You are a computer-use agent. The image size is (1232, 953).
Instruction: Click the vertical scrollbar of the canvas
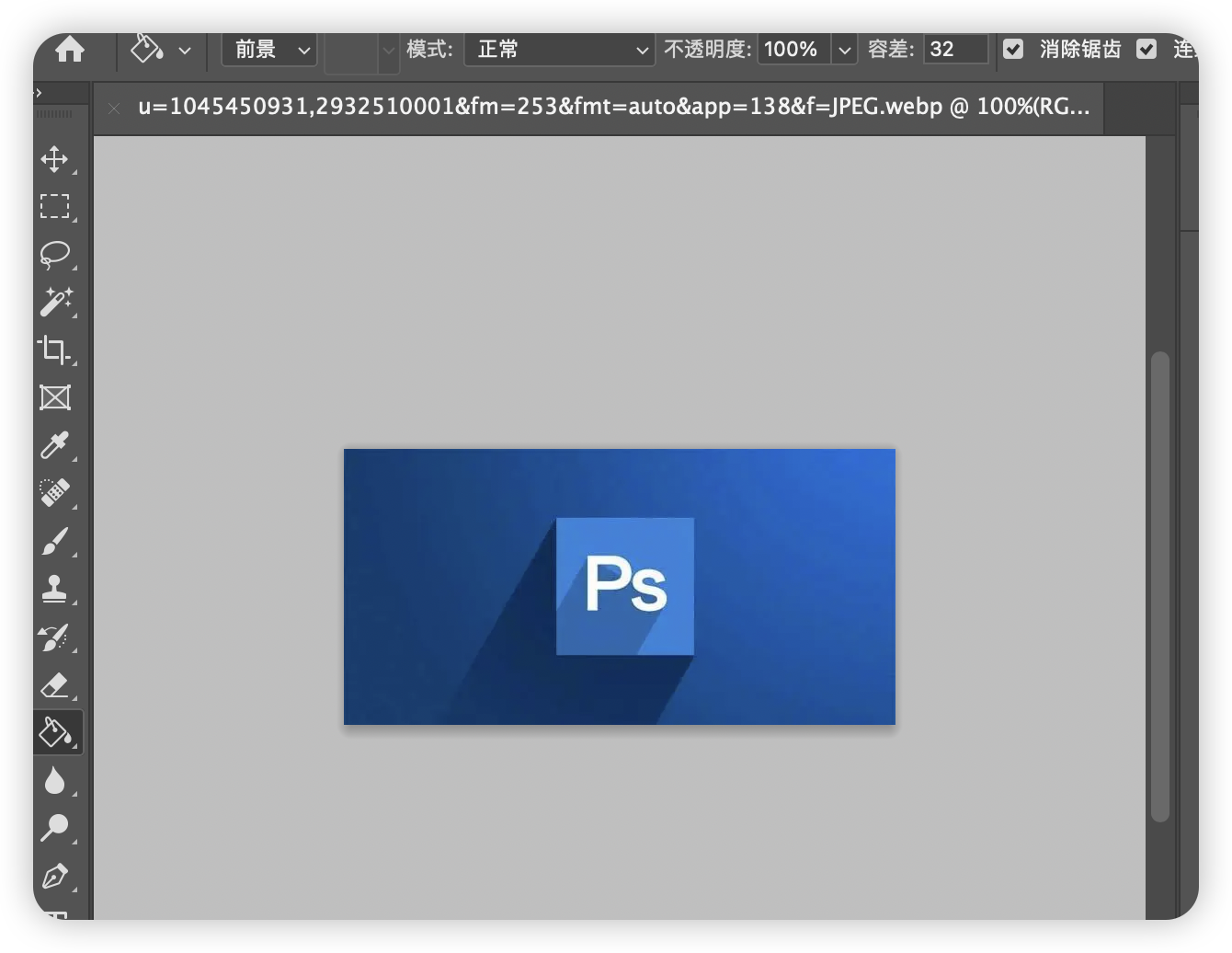click(x=1160, y=587)
